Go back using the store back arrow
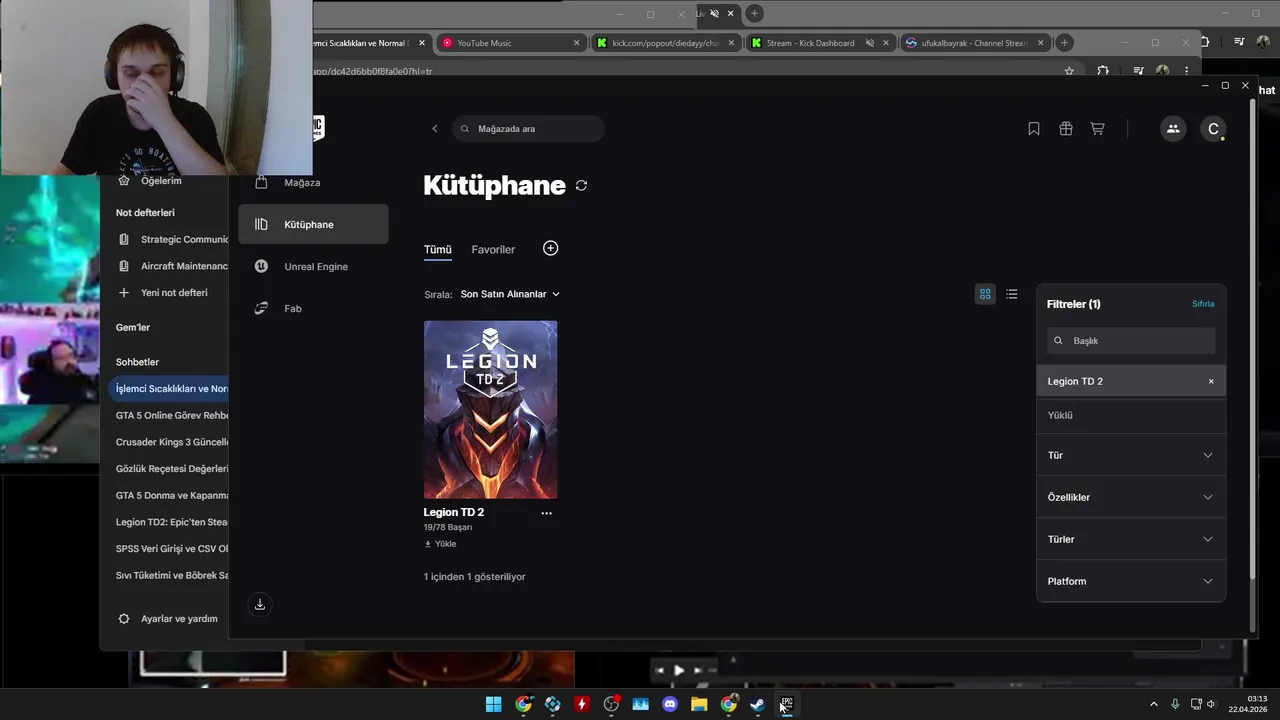This screenshot has height=720, width=1280. point(435,129)
